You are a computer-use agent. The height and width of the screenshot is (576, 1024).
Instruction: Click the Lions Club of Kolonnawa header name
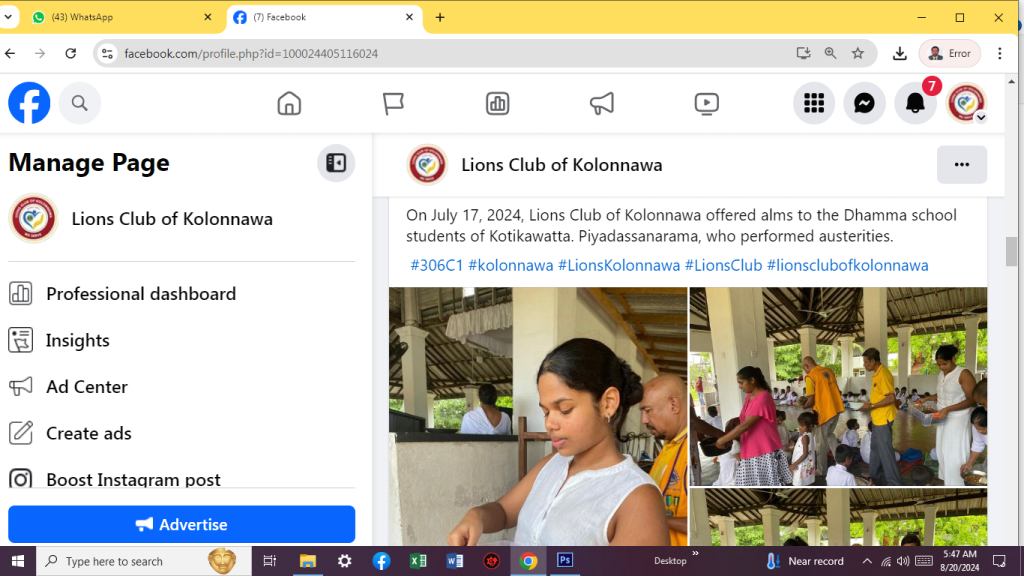pyautogui.click(x=562, y=165)
